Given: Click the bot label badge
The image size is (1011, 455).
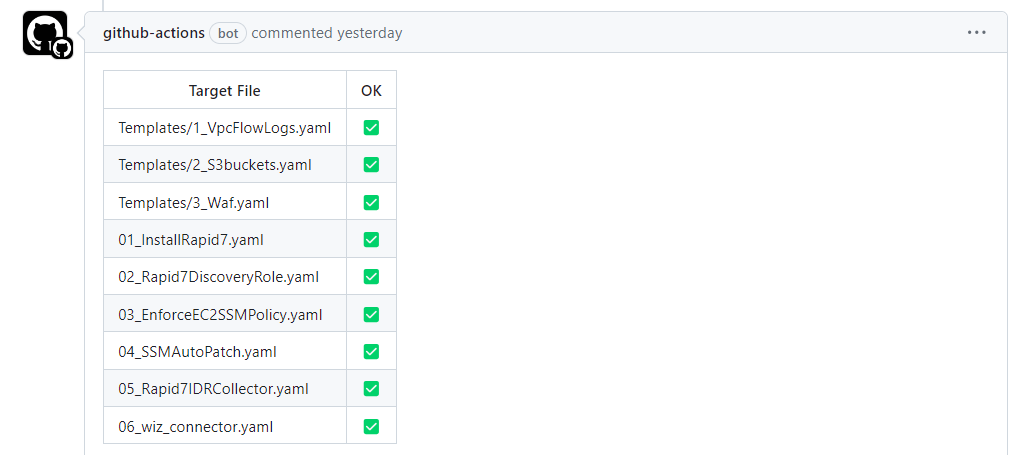Looking at the screenshot, I should (x=228, y=33).
